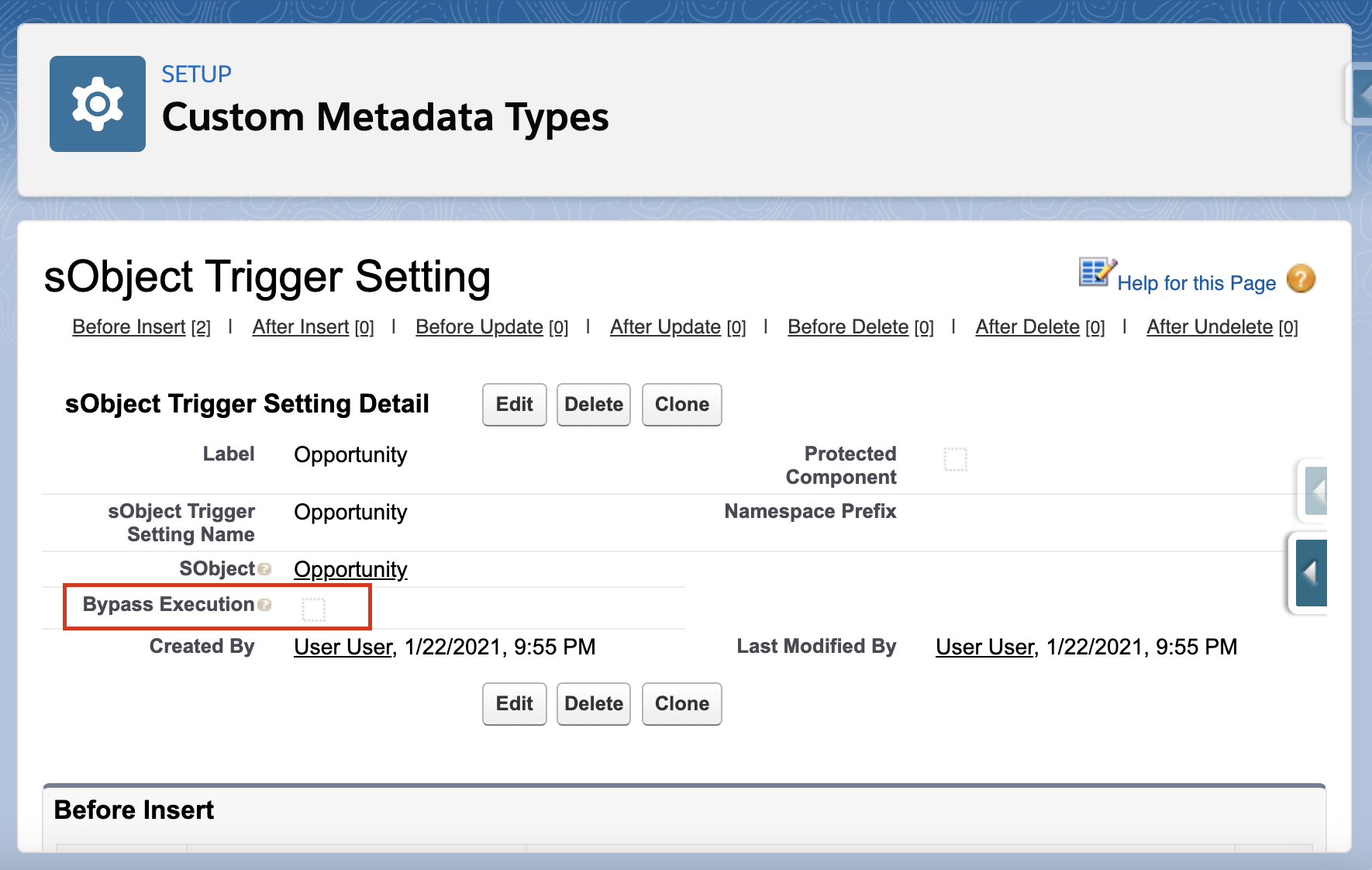Open the SObject Opportunity link
The height and width of the screenshot is (870, 1372).
point(350,570)
